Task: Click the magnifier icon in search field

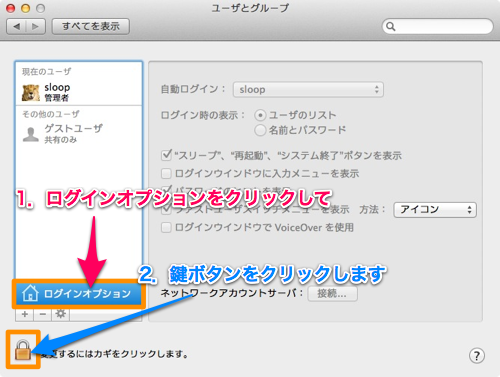Action: pos(391,26)
